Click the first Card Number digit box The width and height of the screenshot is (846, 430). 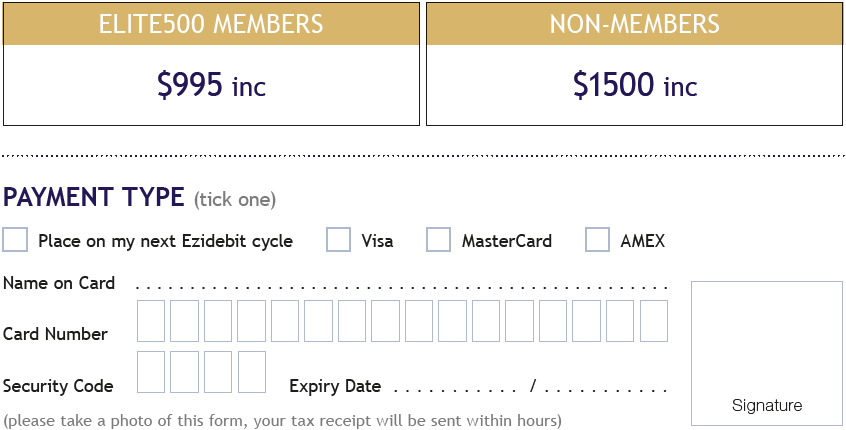(x=151, y=321)
